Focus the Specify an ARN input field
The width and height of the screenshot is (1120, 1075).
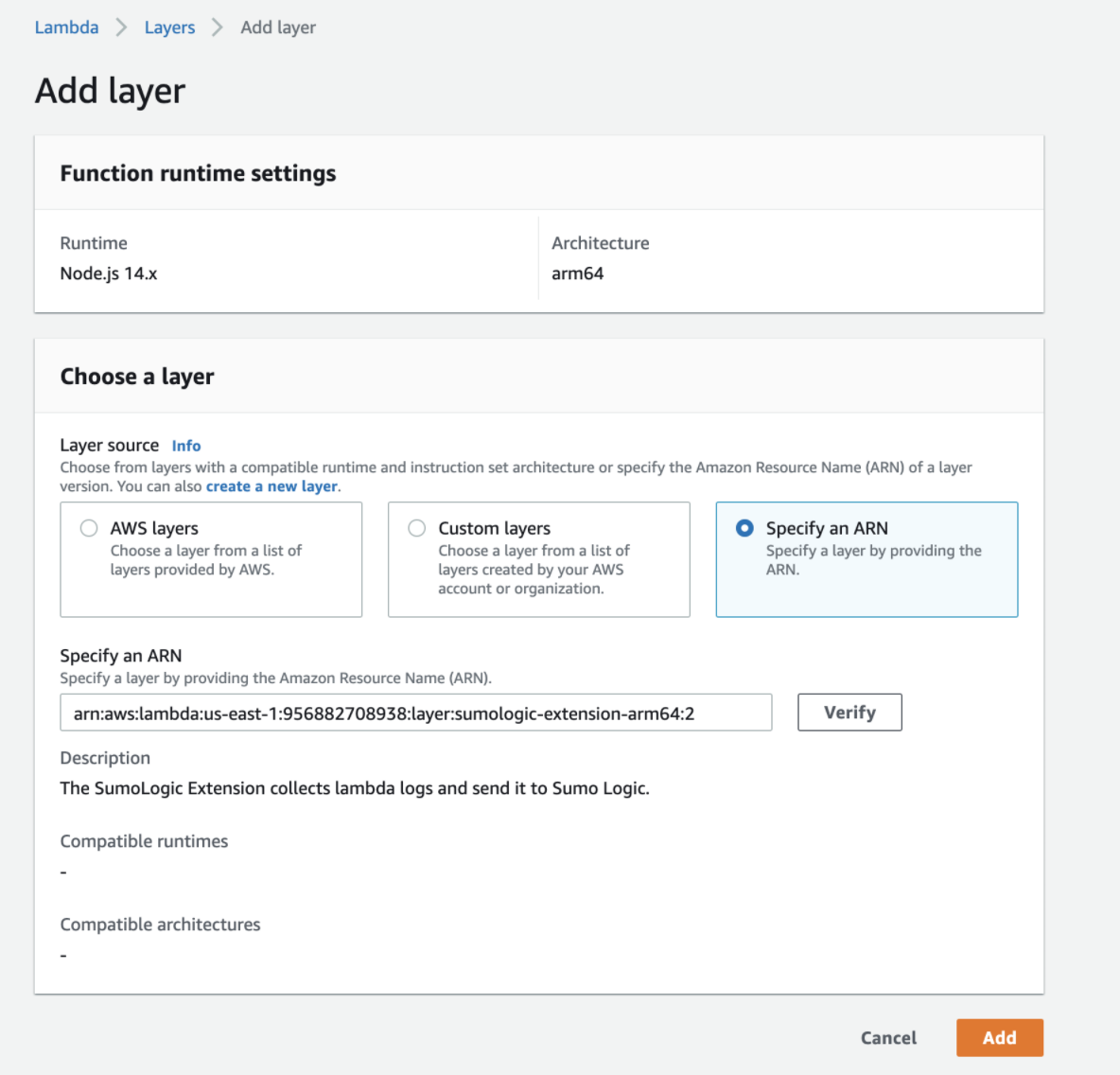pos(415,714)
